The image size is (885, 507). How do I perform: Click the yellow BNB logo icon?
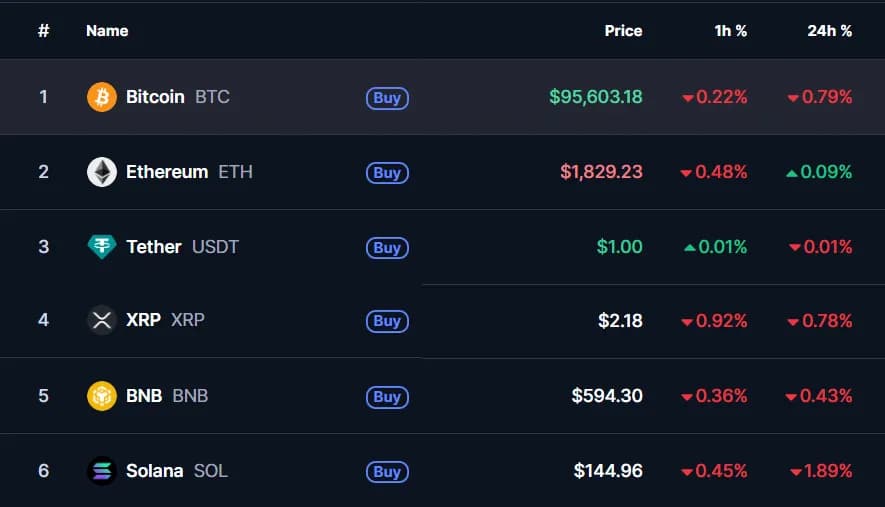[x=102, y=396]
